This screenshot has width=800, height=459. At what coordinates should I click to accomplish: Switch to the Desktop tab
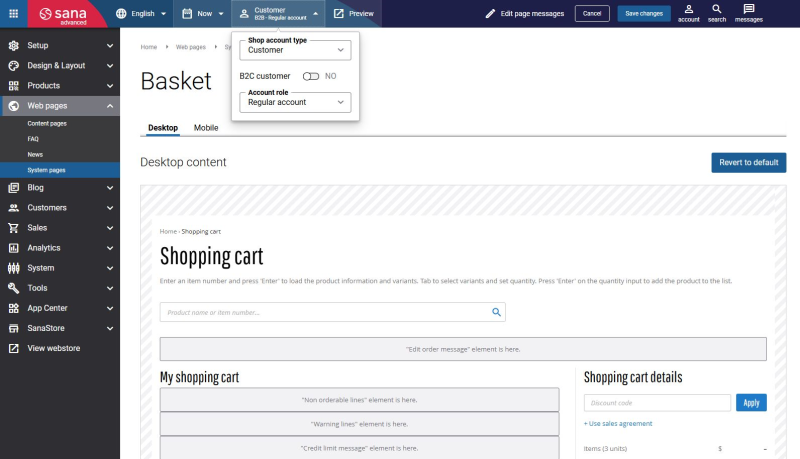click(163, 128)
